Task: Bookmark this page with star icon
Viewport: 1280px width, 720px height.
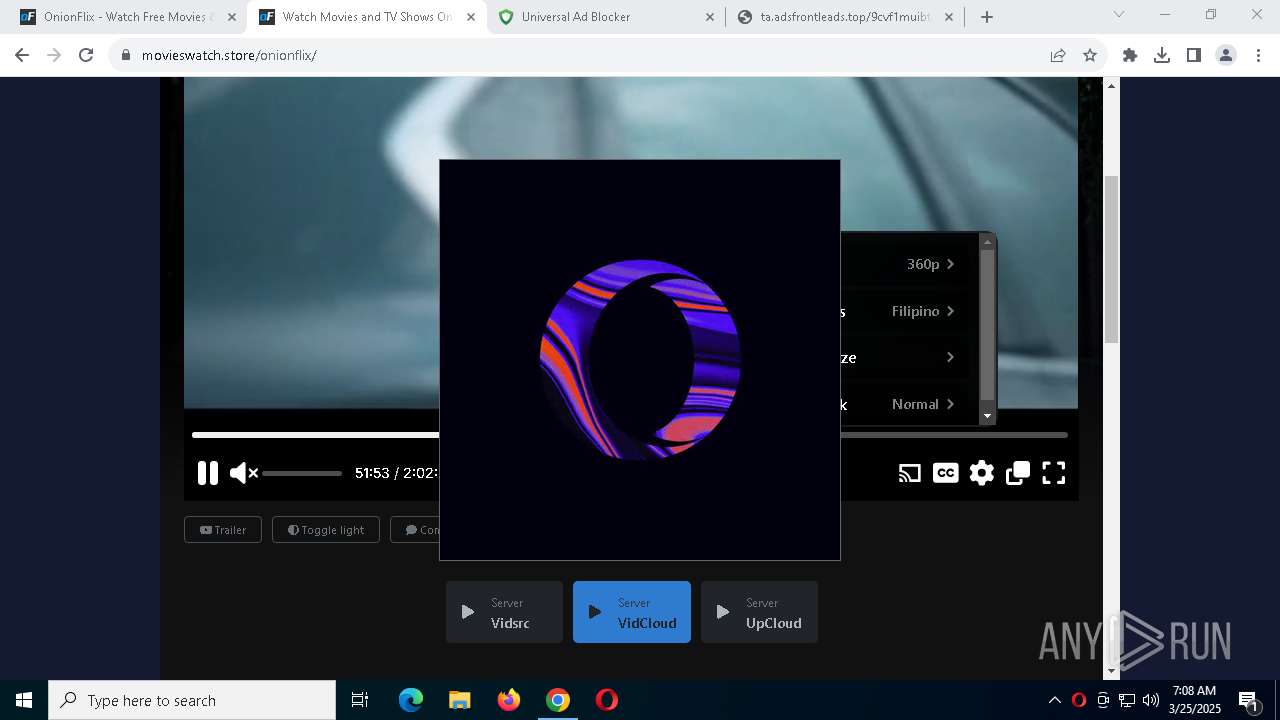Action: (1090, 55)
